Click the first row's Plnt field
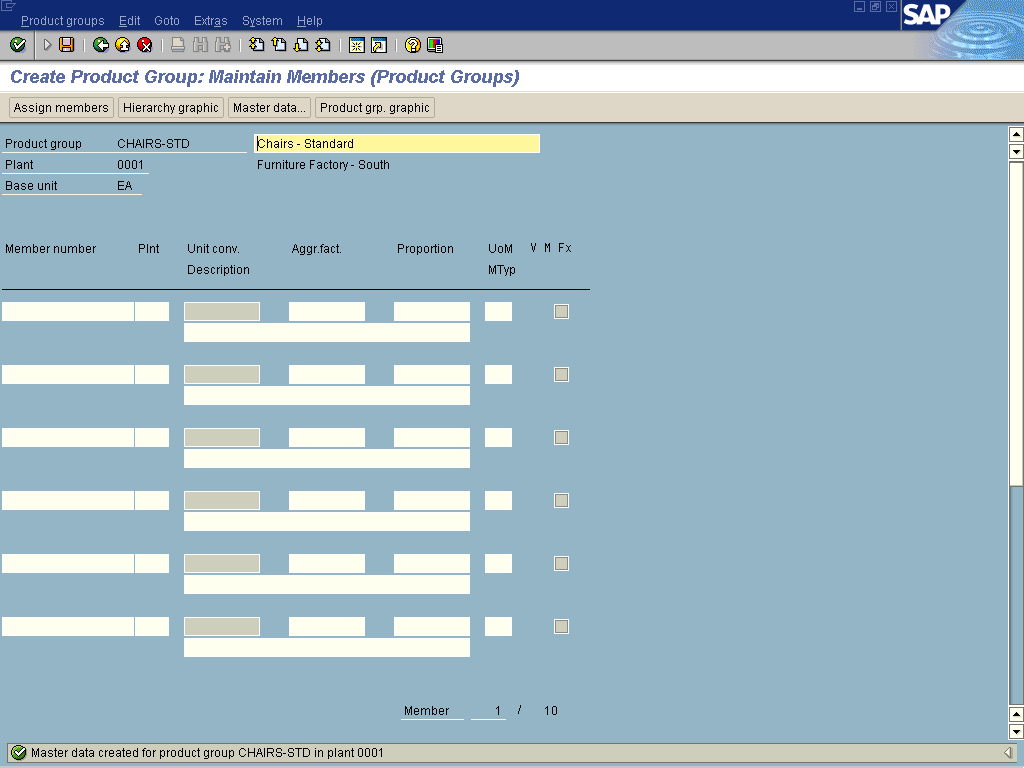 coord(152,312)
